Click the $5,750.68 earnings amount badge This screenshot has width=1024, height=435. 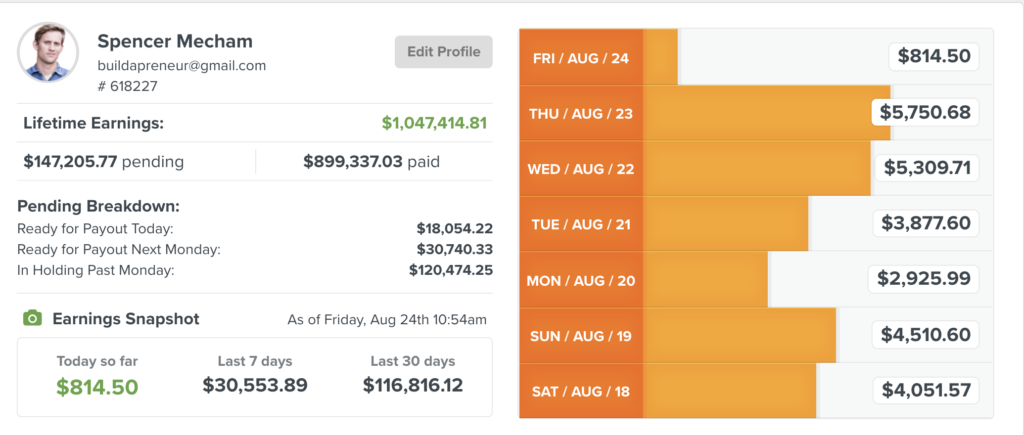pos(925,112)
